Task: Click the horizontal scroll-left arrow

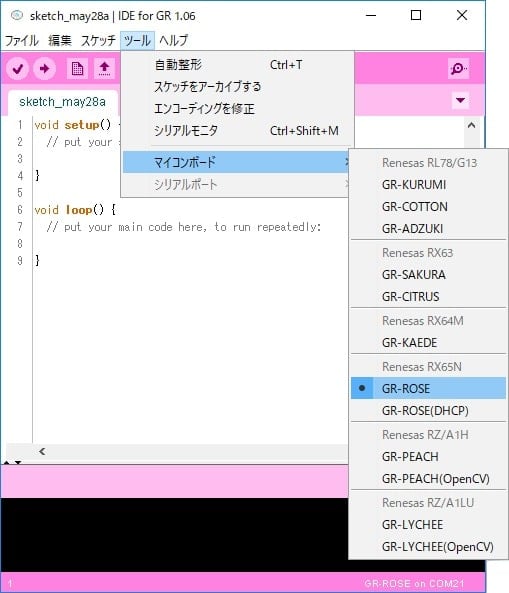Action: [x=42, y=451]
